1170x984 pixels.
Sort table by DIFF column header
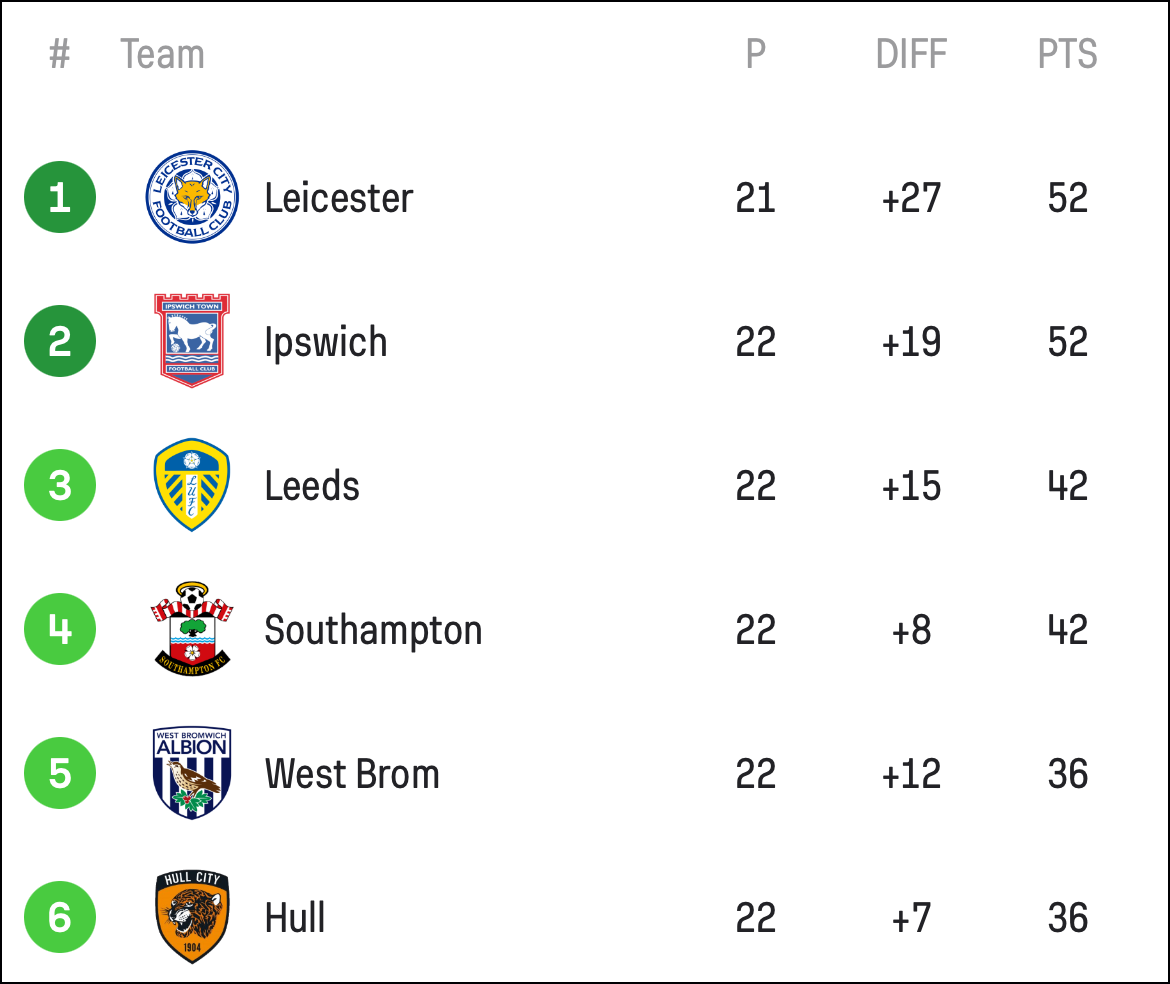[911, 54]
